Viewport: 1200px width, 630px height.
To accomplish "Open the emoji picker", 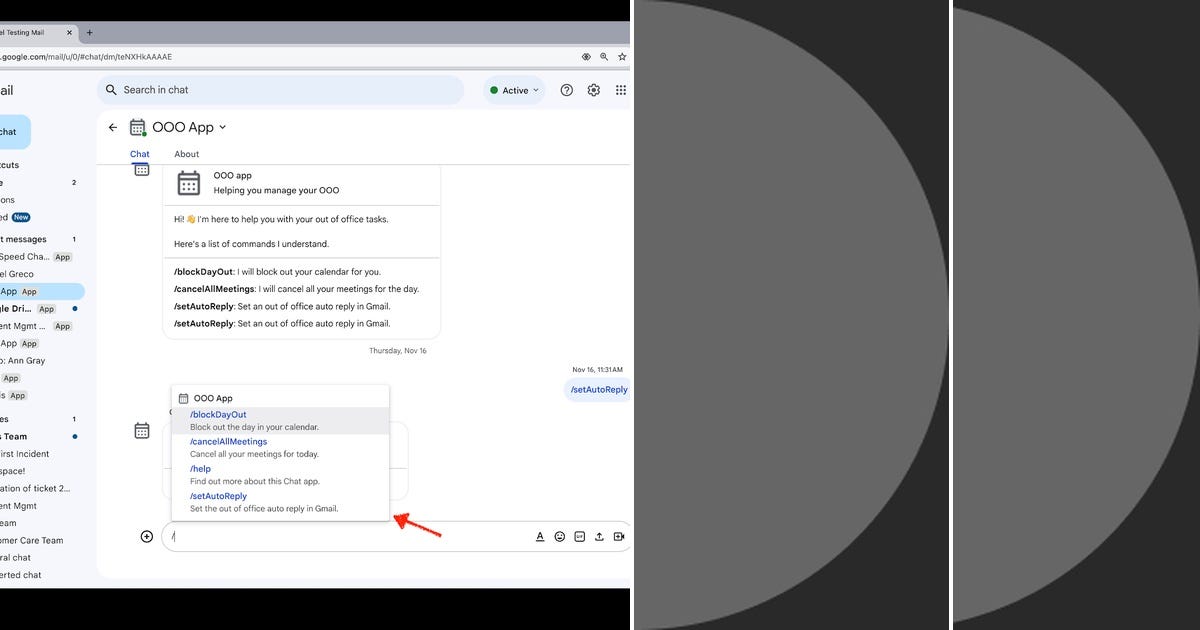I will click(559, 536).
